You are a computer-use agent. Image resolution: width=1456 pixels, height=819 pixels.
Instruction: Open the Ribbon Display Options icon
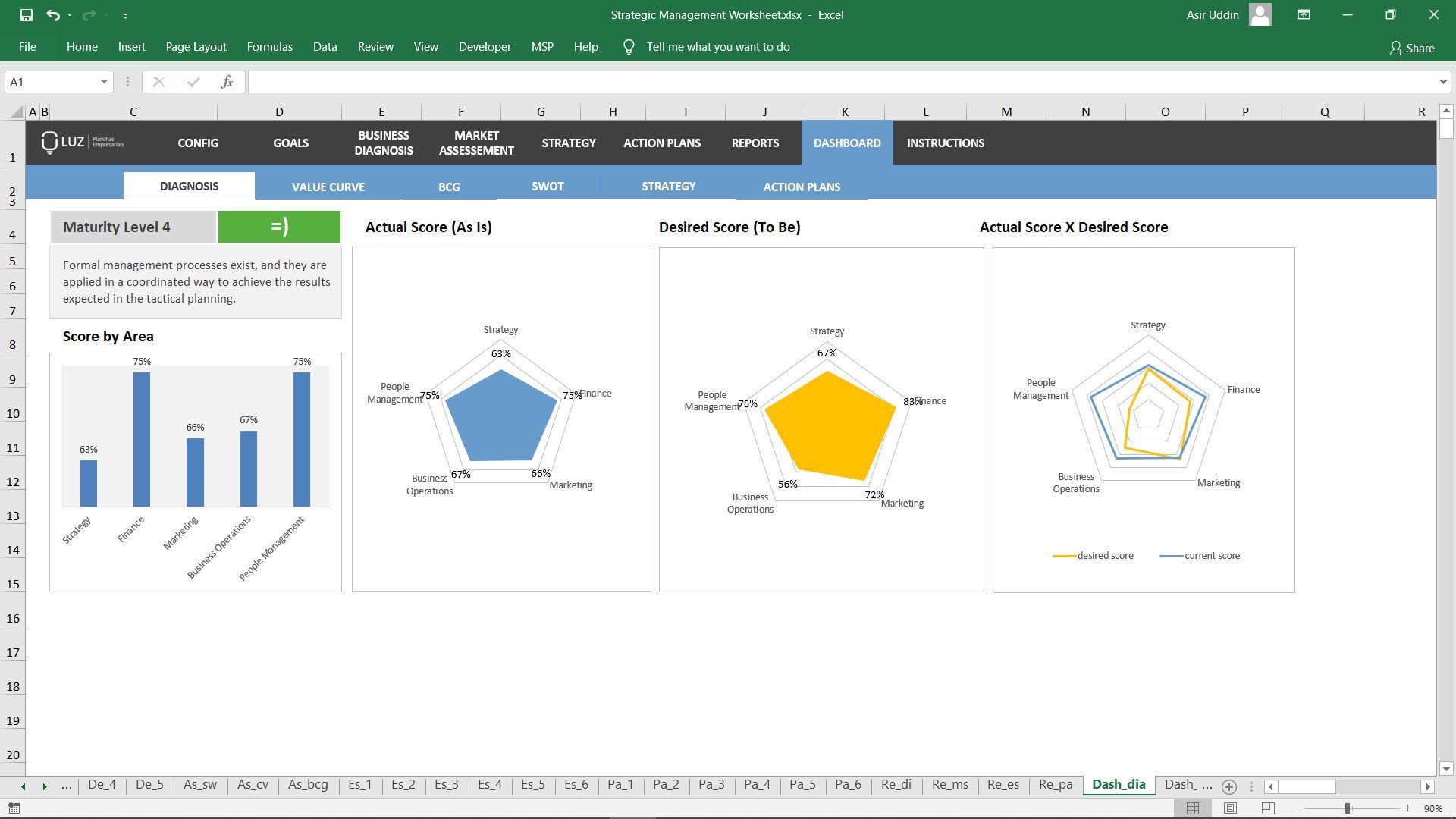pyautogui.click(x=1304, y=14)
